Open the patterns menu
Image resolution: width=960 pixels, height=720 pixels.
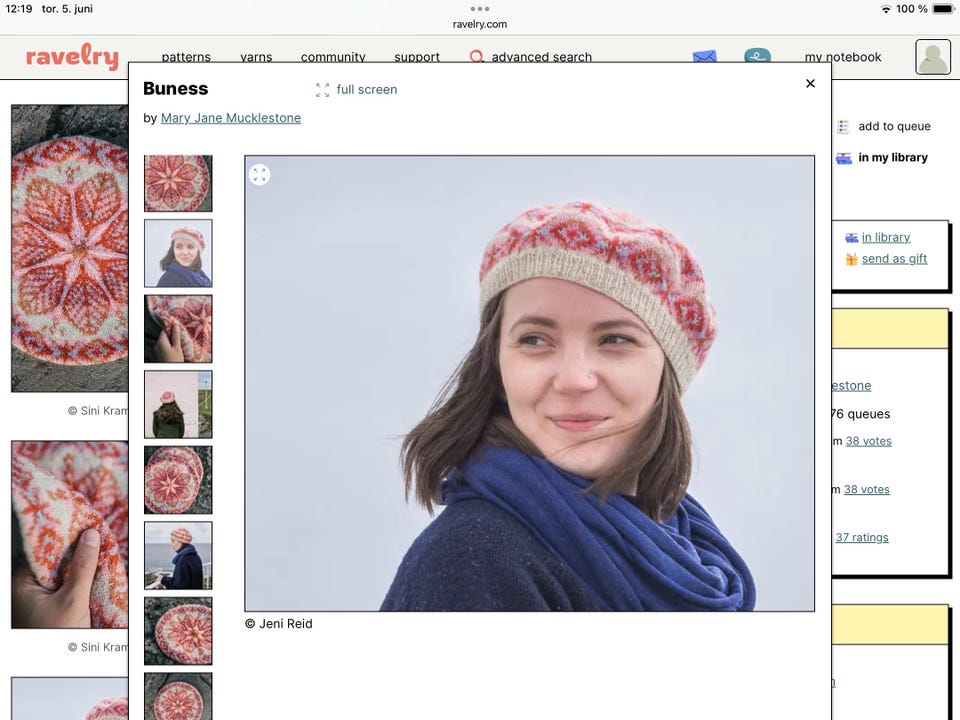pyautogui.click(x=186, y=56)
